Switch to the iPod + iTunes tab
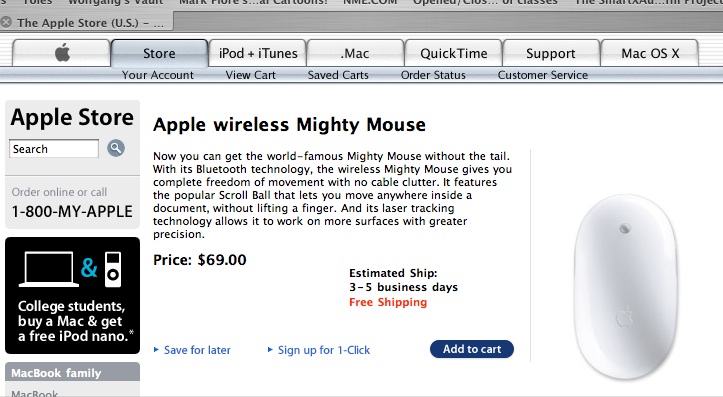This screenshot has width=723, height=397. pyautogui.click(x=258, y=53)
